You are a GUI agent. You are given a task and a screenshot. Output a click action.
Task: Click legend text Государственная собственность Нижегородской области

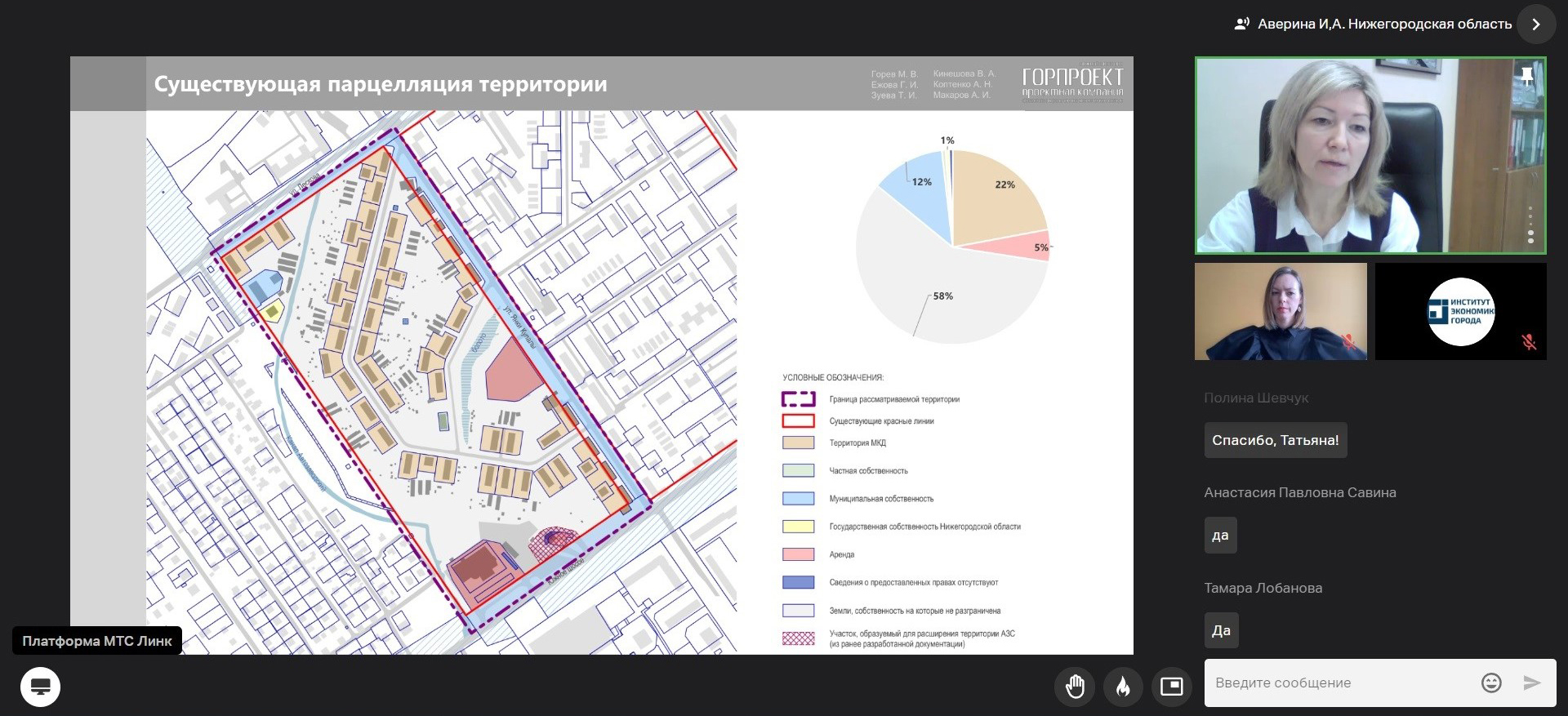[x=924, y=527]
